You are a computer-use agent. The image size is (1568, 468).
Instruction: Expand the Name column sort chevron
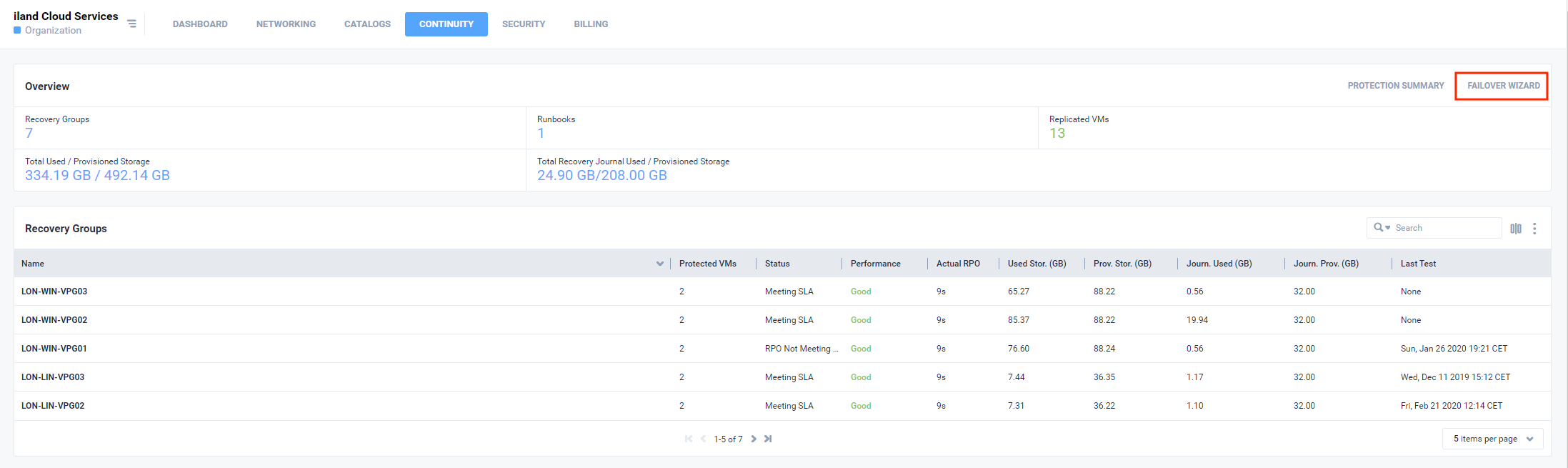659,264
